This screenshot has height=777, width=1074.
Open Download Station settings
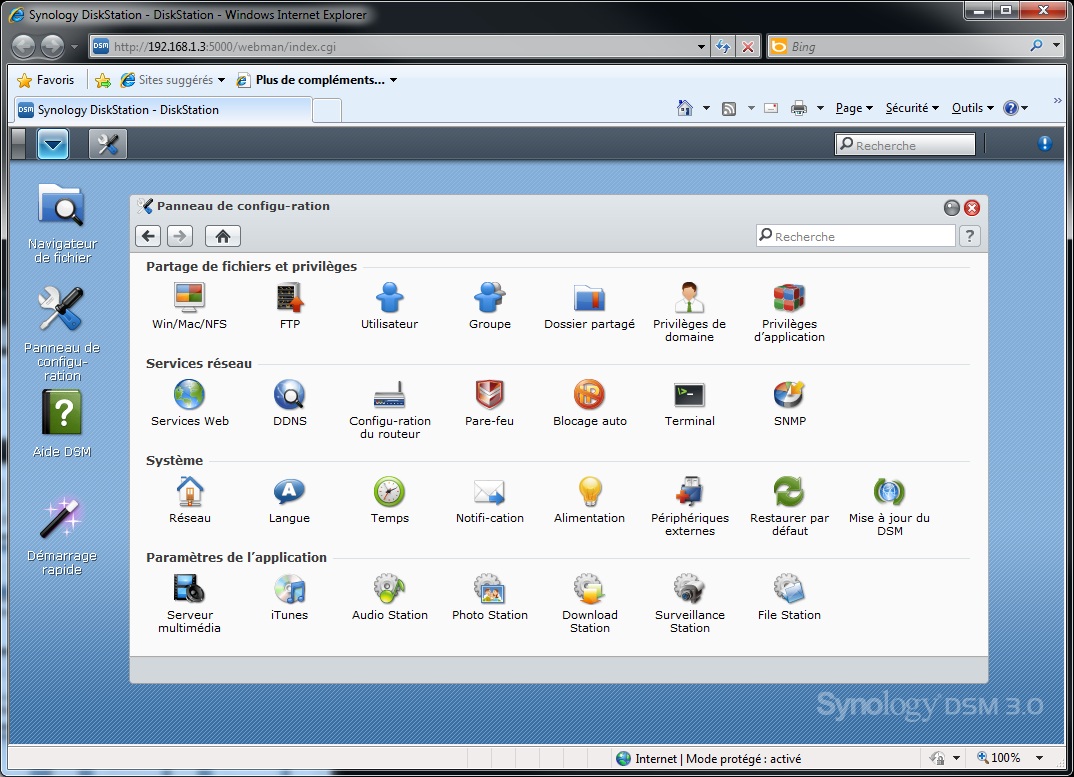(x=590, y=603)
